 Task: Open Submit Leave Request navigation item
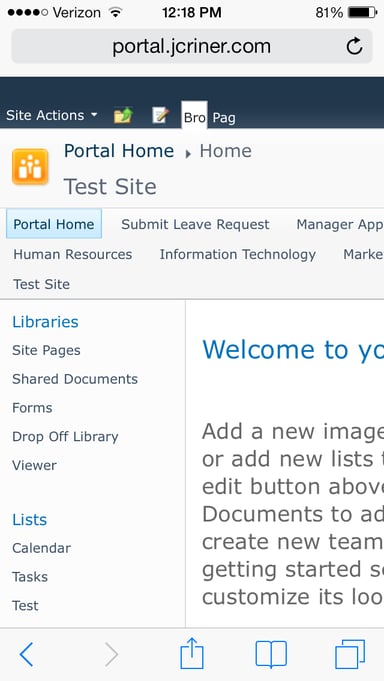point(195,224)
